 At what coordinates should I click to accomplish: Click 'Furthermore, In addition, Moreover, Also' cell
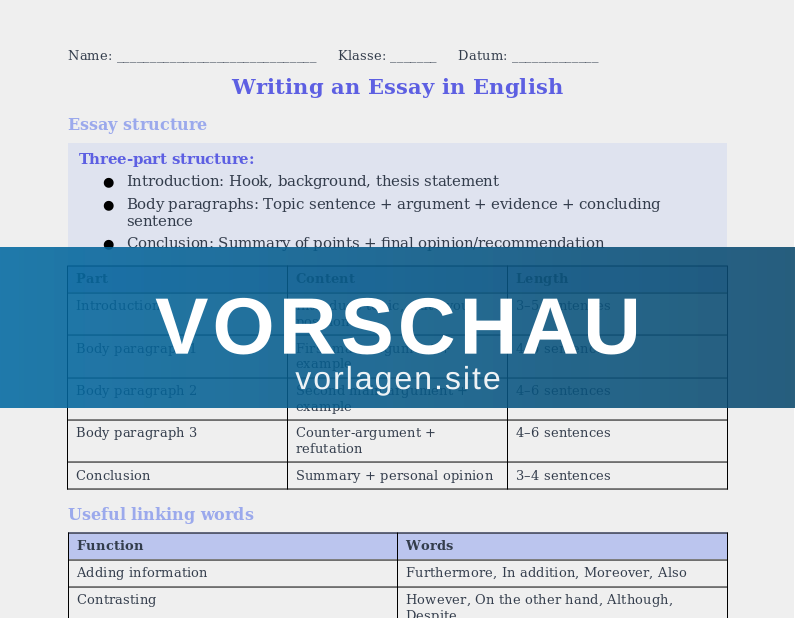point(562,573)
